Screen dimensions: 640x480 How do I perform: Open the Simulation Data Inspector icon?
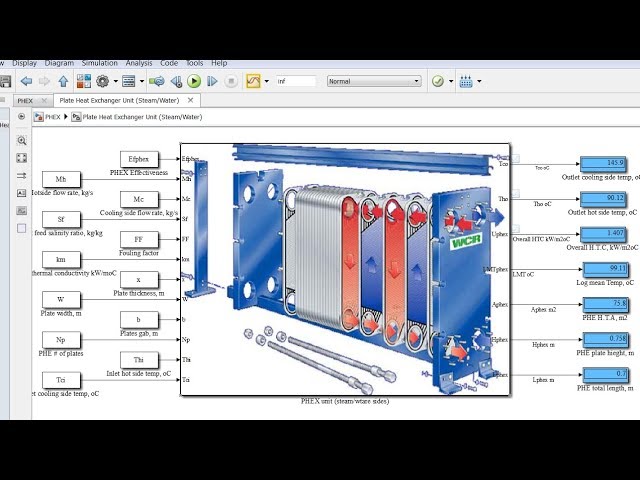tap(253, 81)
